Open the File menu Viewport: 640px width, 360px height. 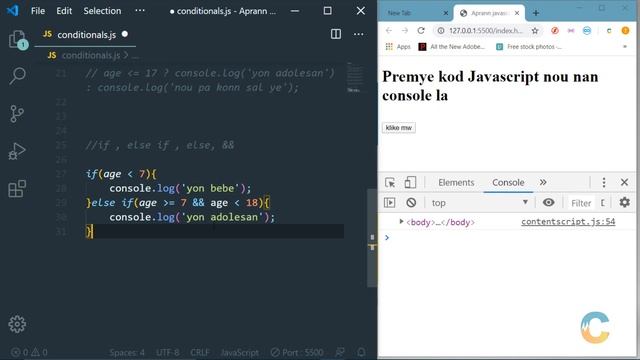38,11
